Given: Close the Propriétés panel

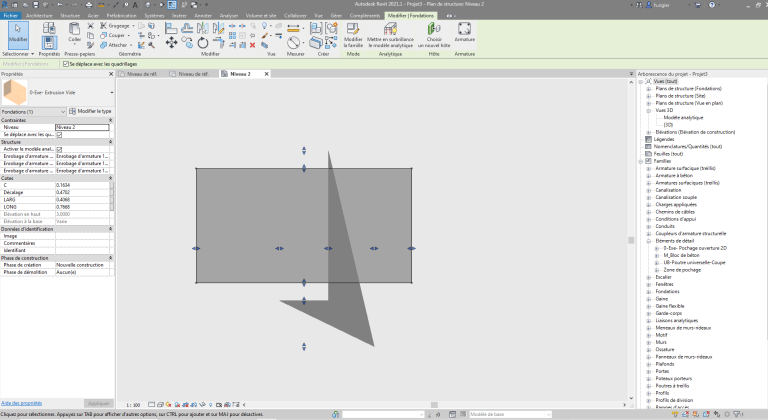Looking at the screenshot, I should pos(111,74).
